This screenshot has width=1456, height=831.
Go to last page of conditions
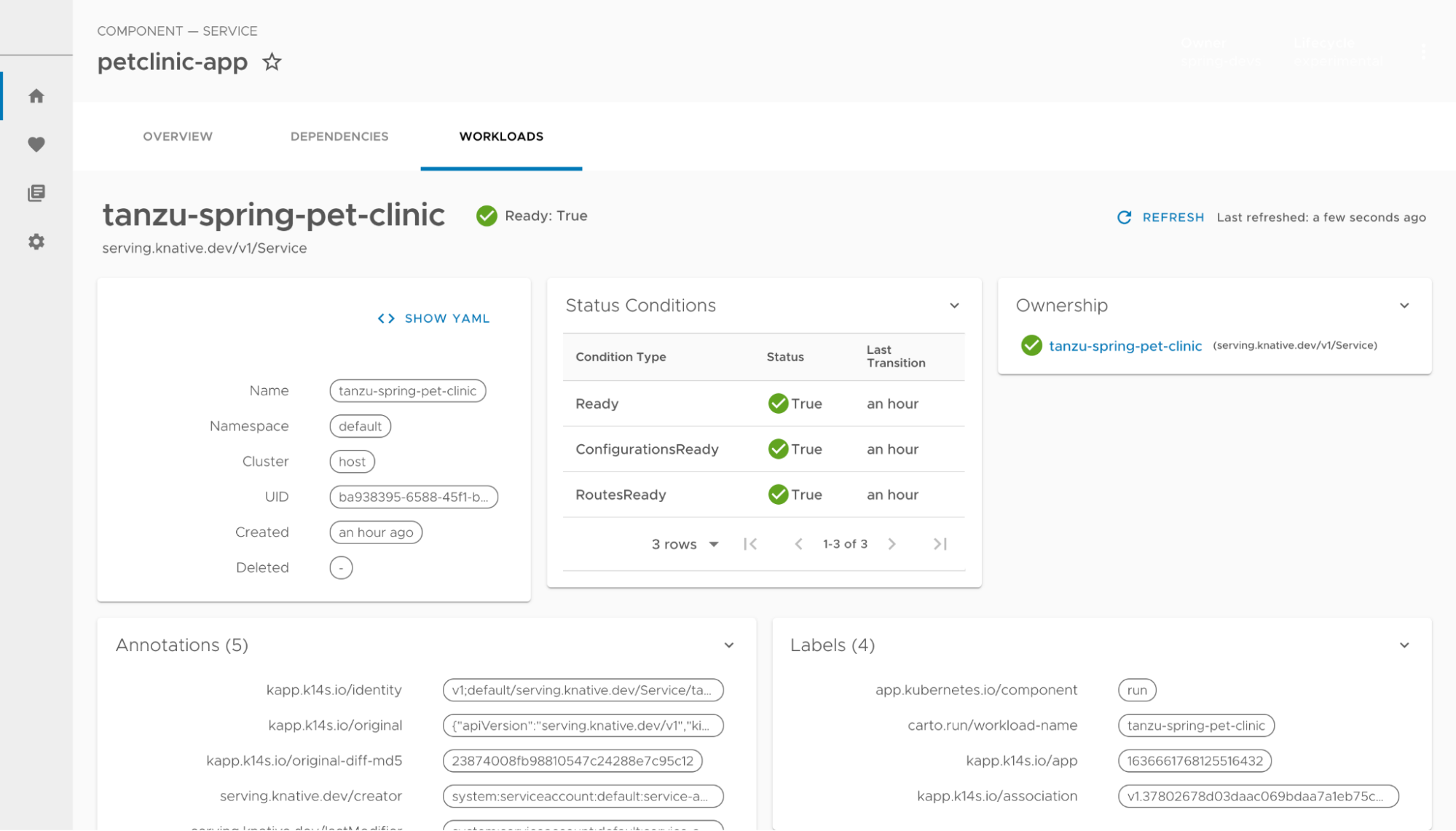tap(940, 544)
